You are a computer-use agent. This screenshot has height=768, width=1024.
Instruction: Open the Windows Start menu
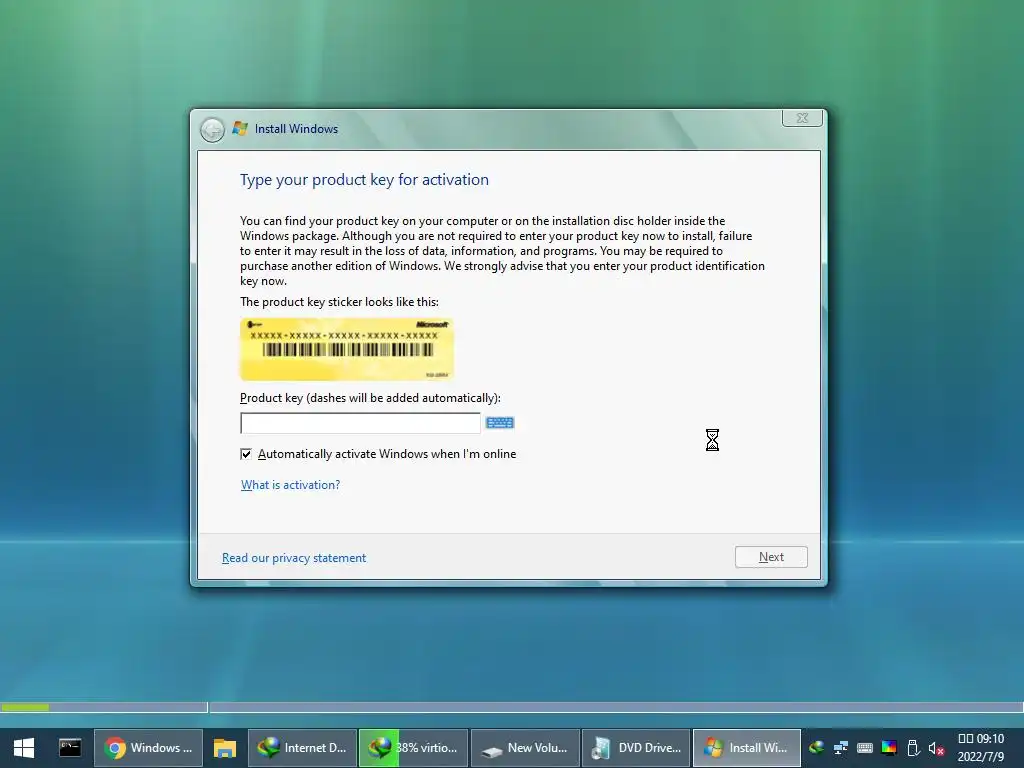click(24, 748)
